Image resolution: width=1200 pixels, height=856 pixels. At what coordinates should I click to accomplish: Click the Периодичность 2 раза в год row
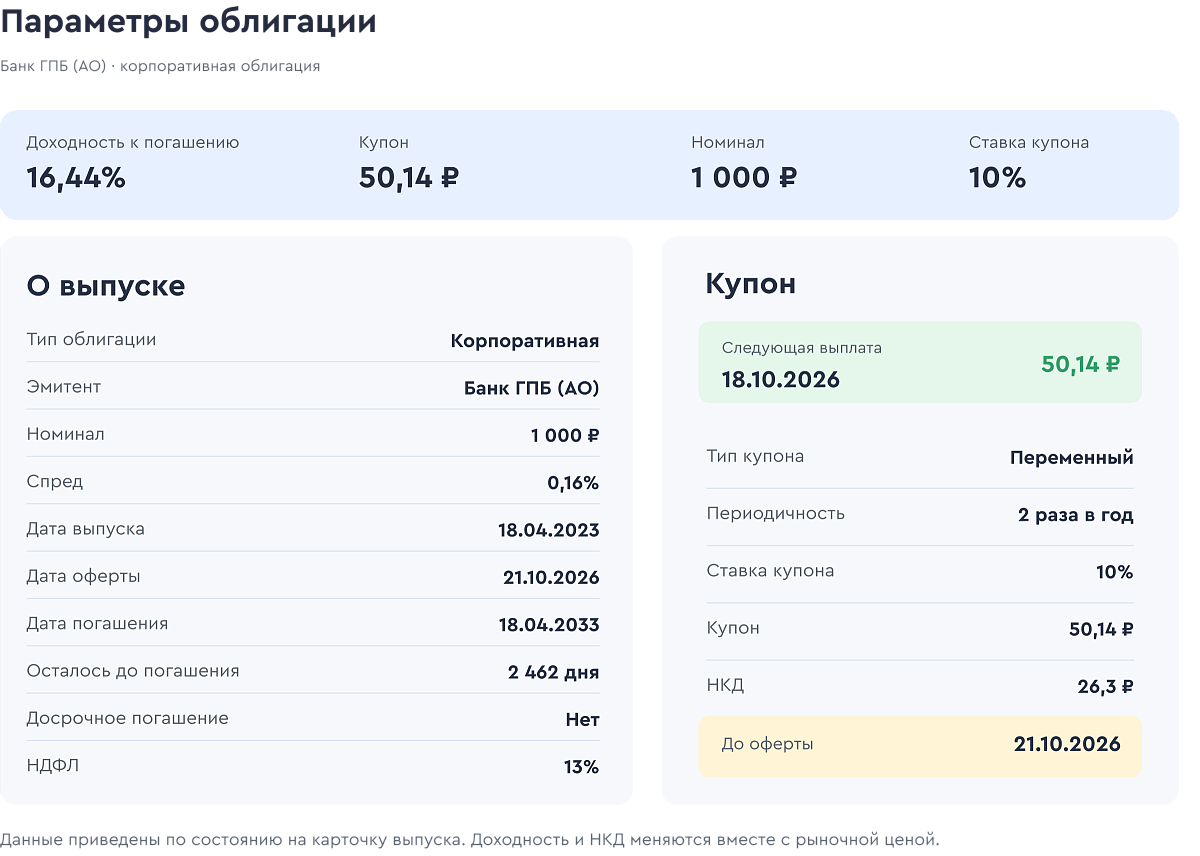(x=920, y=515)
